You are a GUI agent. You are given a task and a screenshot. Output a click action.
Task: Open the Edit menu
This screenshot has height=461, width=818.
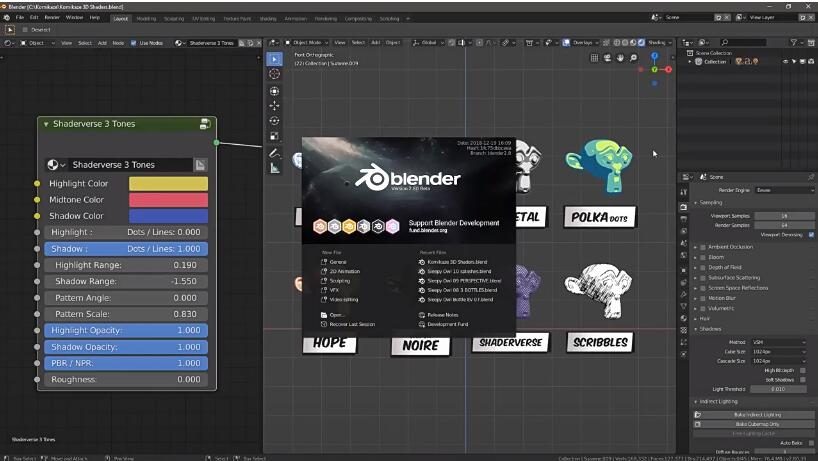tap(34, 18)
